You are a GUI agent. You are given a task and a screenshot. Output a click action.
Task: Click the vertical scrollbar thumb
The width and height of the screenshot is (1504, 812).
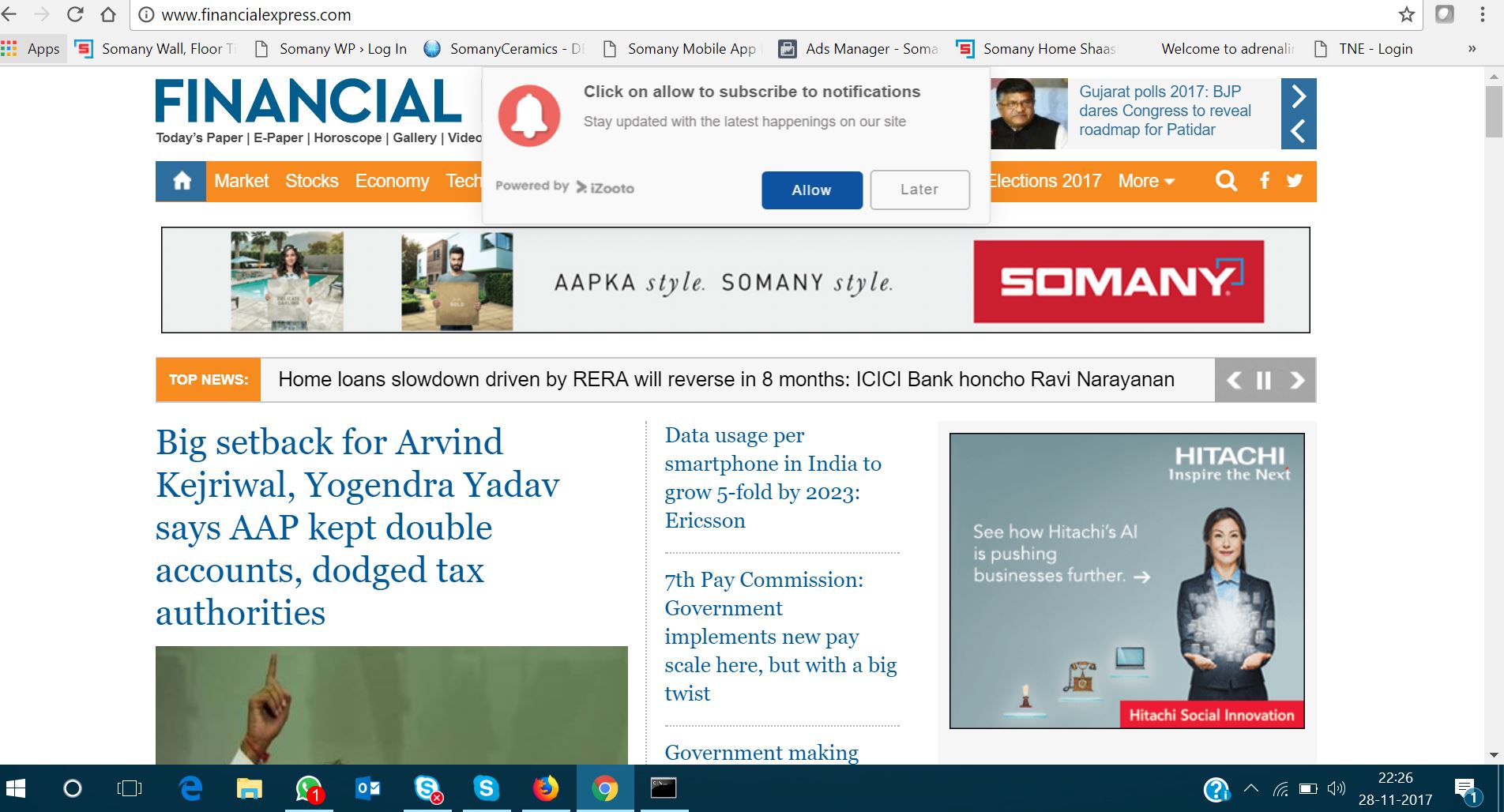1494,111
